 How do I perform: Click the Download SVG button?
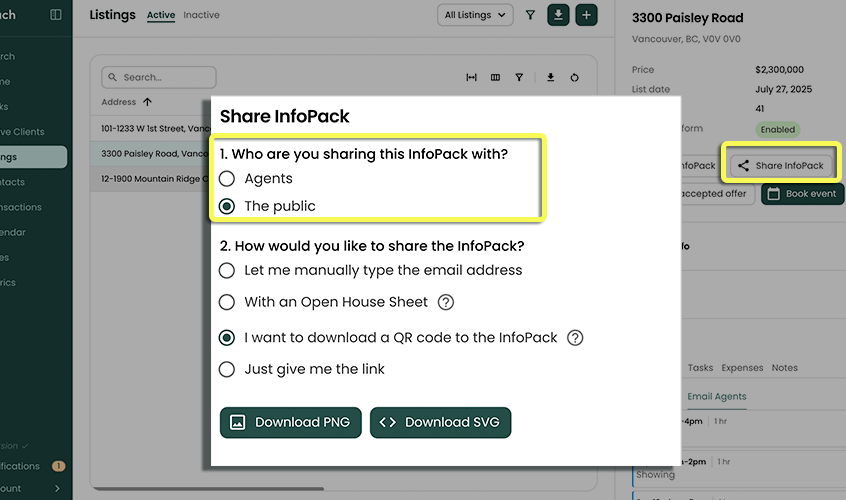(441, 422)
